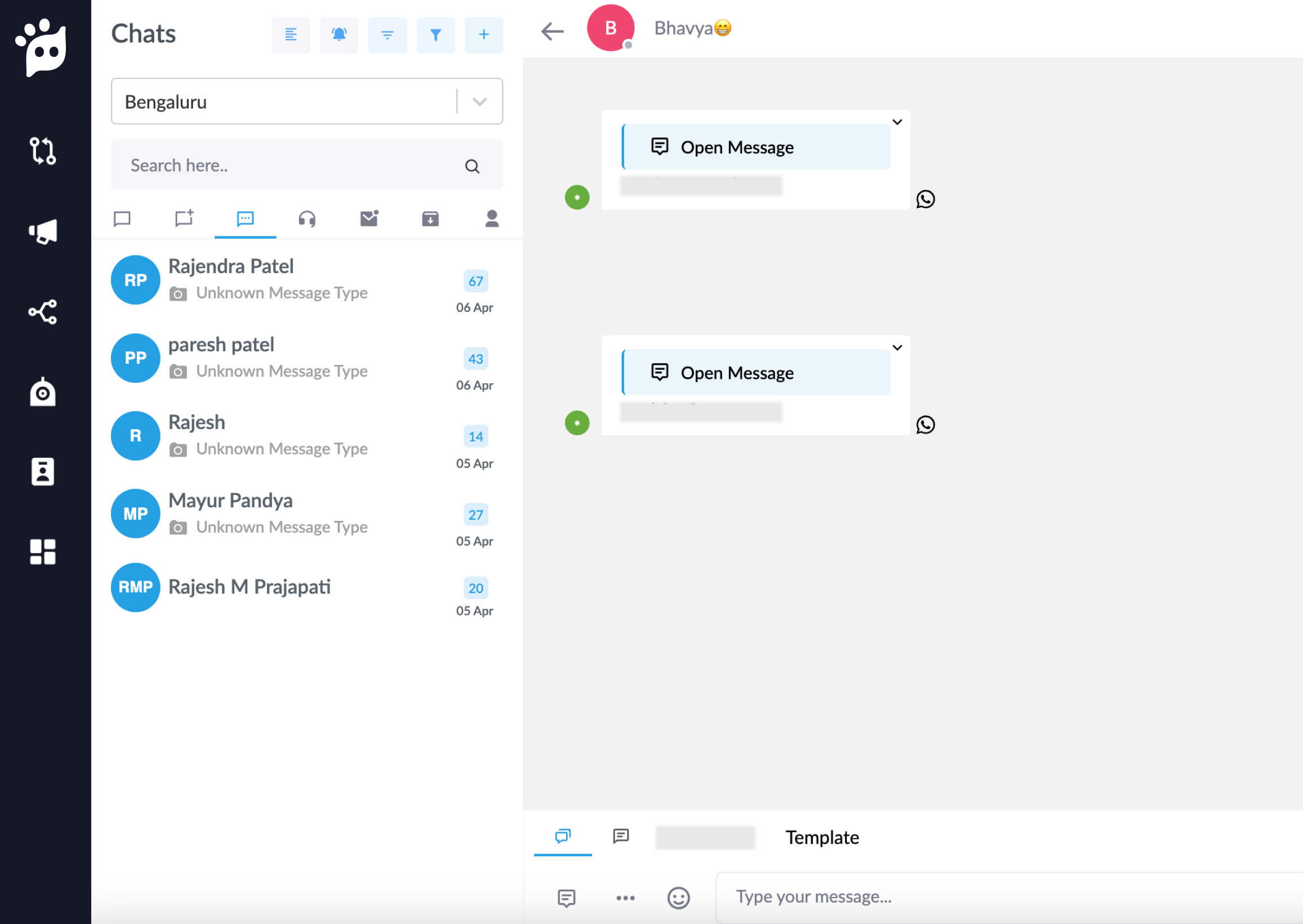
Task: Click the back arrow next to Bhavya
Action: click(552, 32)
